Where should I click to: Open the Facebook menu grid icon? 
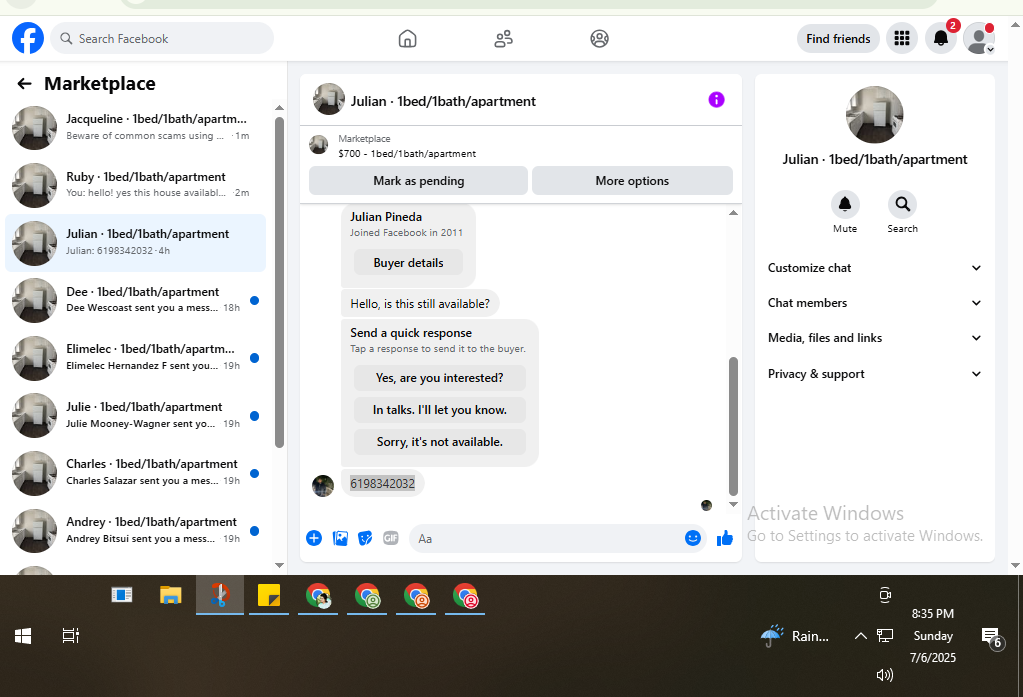[902, 39]
